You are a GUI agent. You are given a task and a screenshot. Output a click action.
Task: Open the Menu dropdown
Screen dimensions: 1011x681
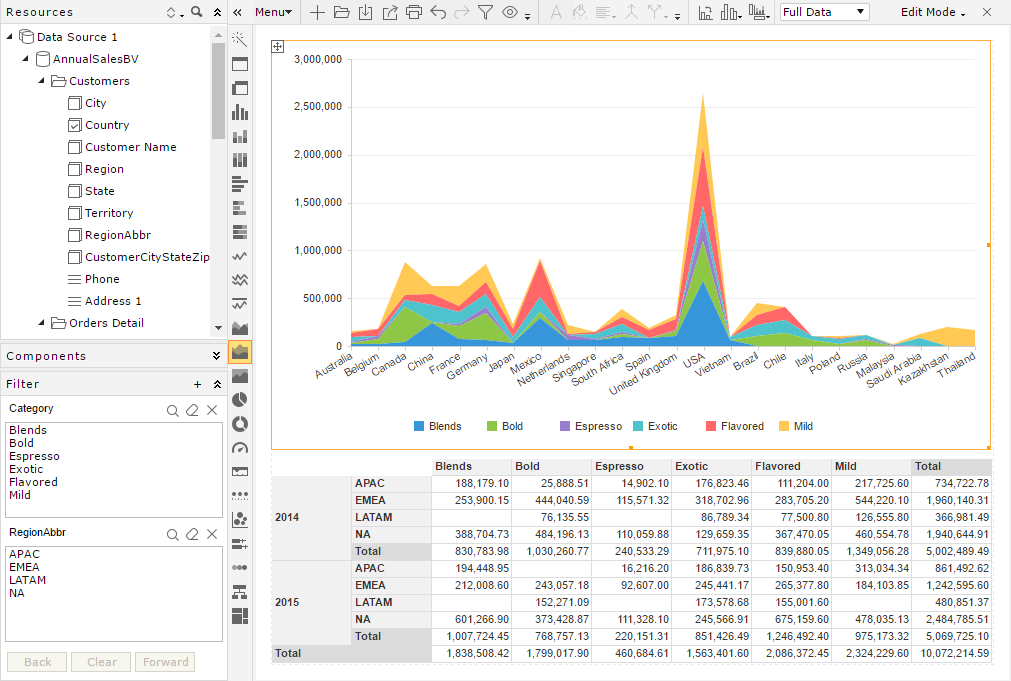click(x=273, y=12)
